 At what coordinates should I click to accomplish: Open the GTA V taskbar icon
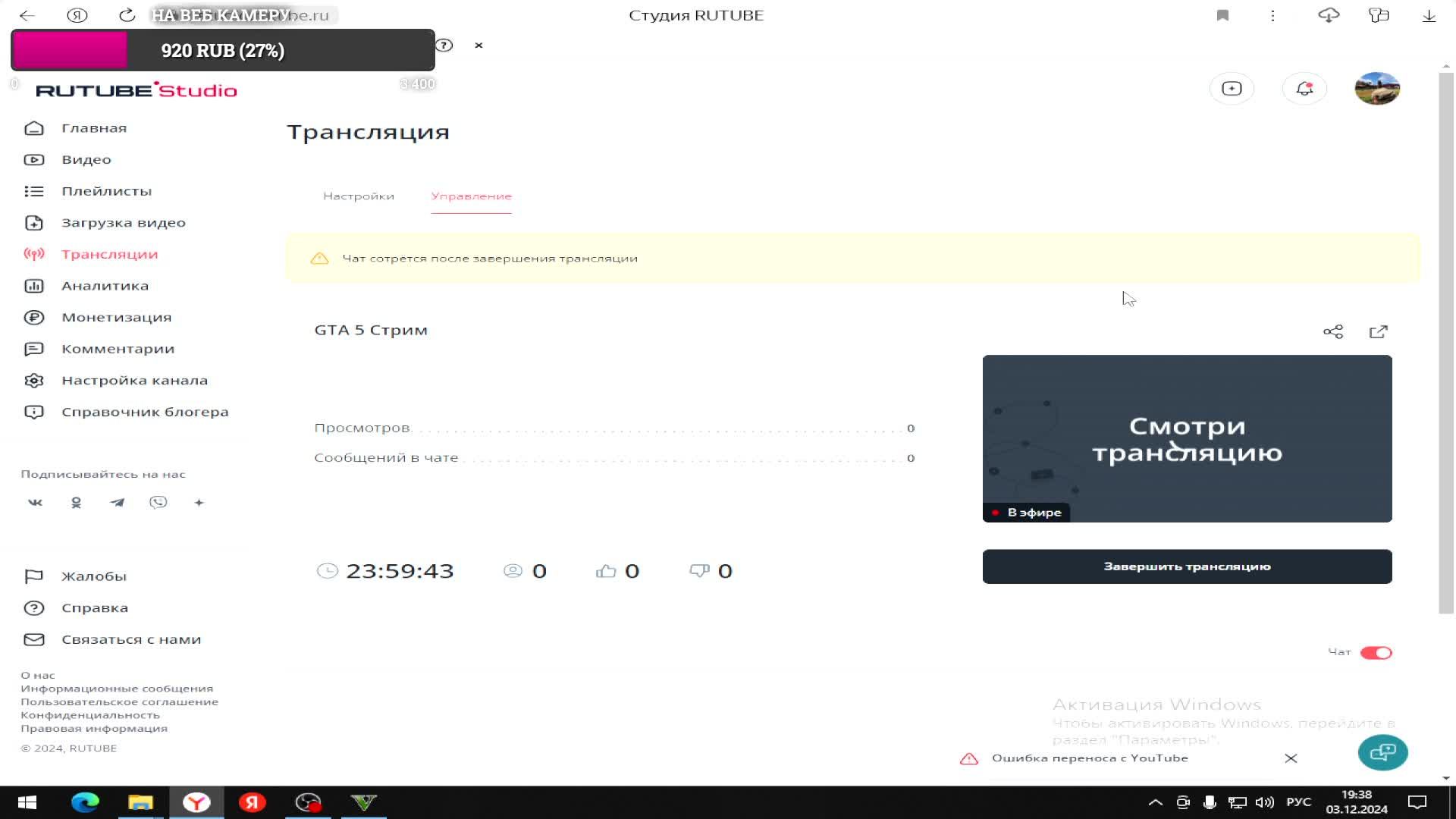(364, 802)
